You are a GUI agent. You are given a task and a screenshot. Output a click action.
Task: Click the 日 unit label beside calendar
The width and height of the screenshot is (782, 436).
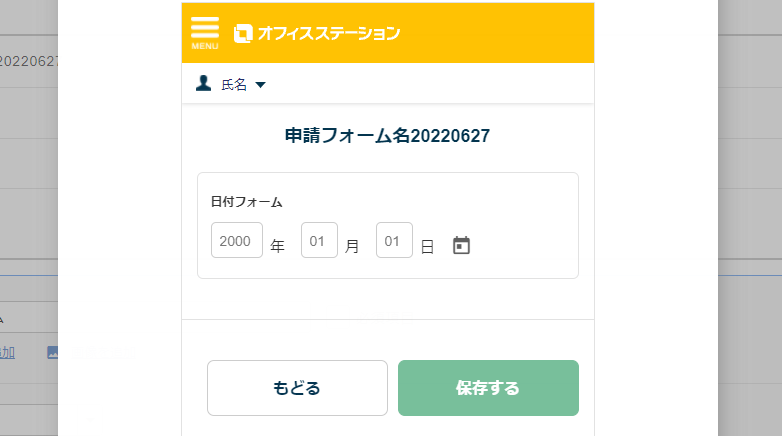pos(427,246)
